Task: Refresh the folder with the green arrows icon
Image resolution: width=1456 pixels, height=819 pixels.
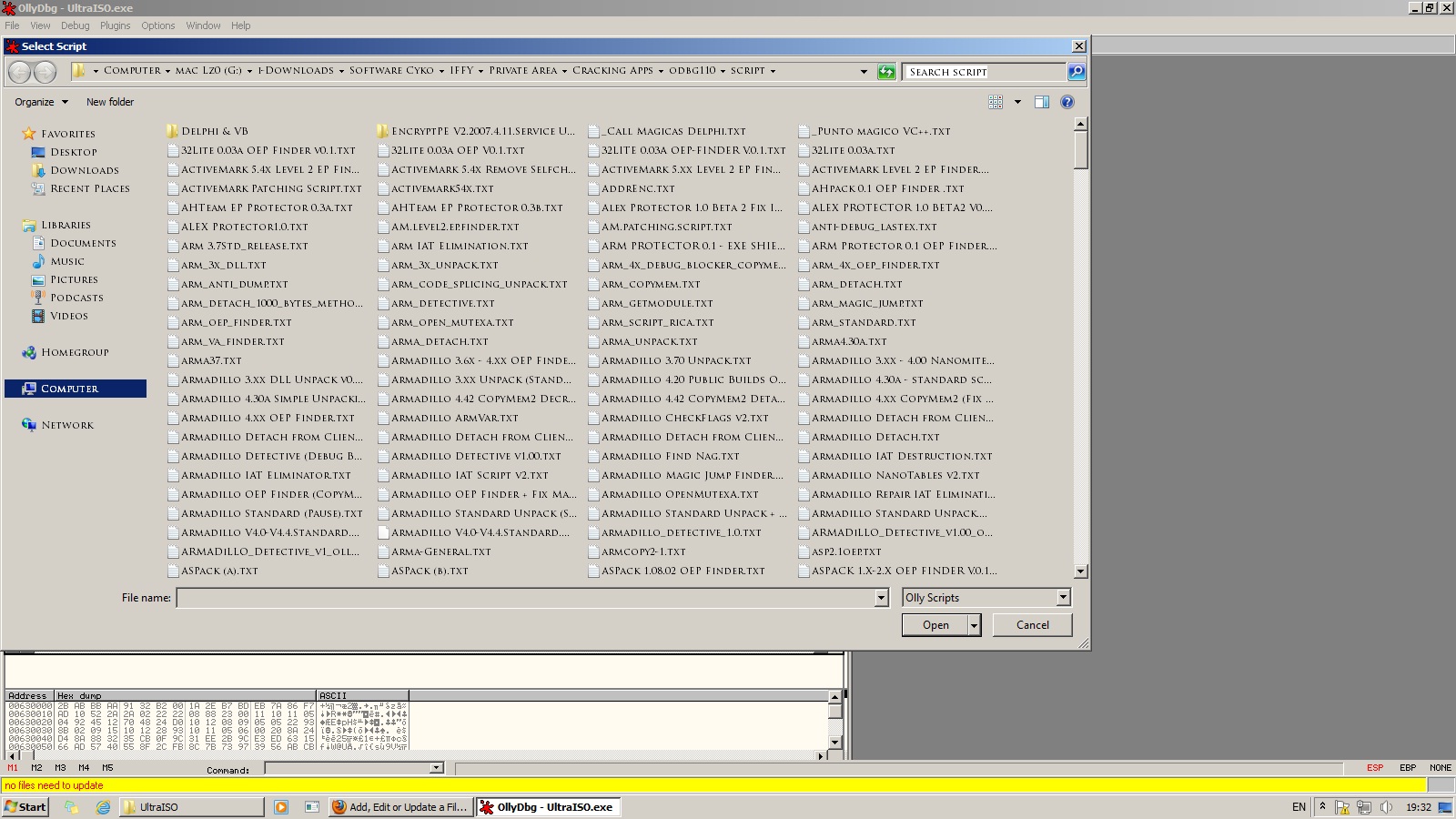Action: click(886, 71)
